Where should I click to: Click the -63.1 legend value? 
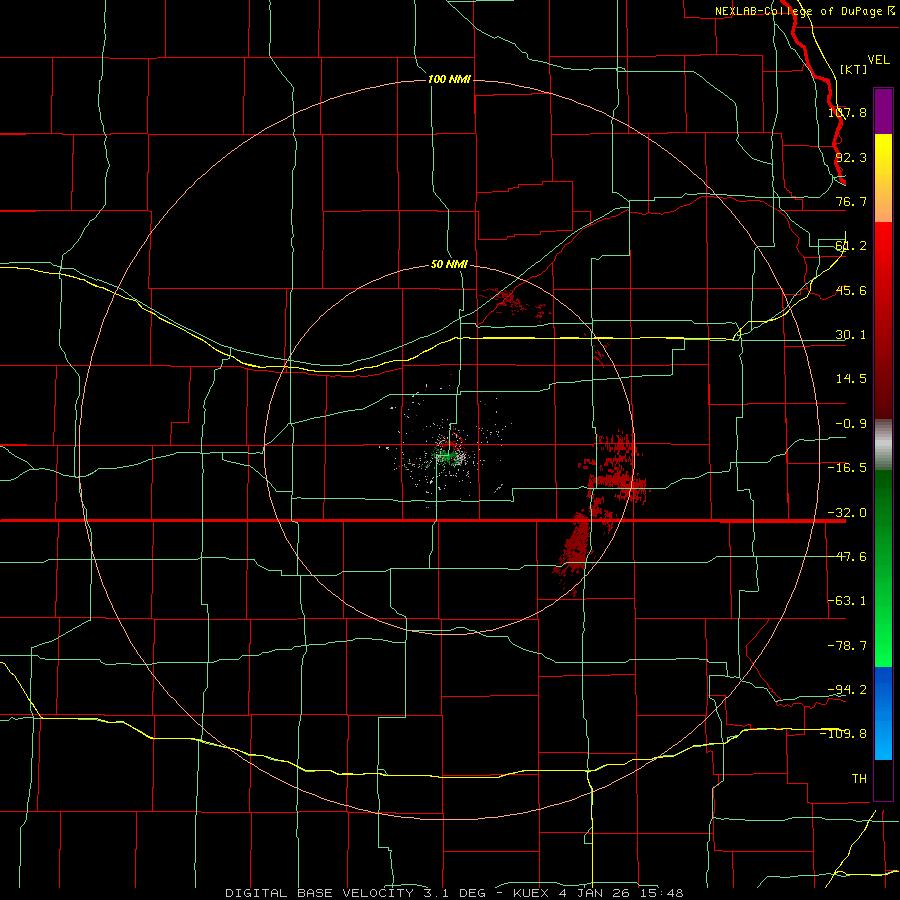(x=847, y=601)
